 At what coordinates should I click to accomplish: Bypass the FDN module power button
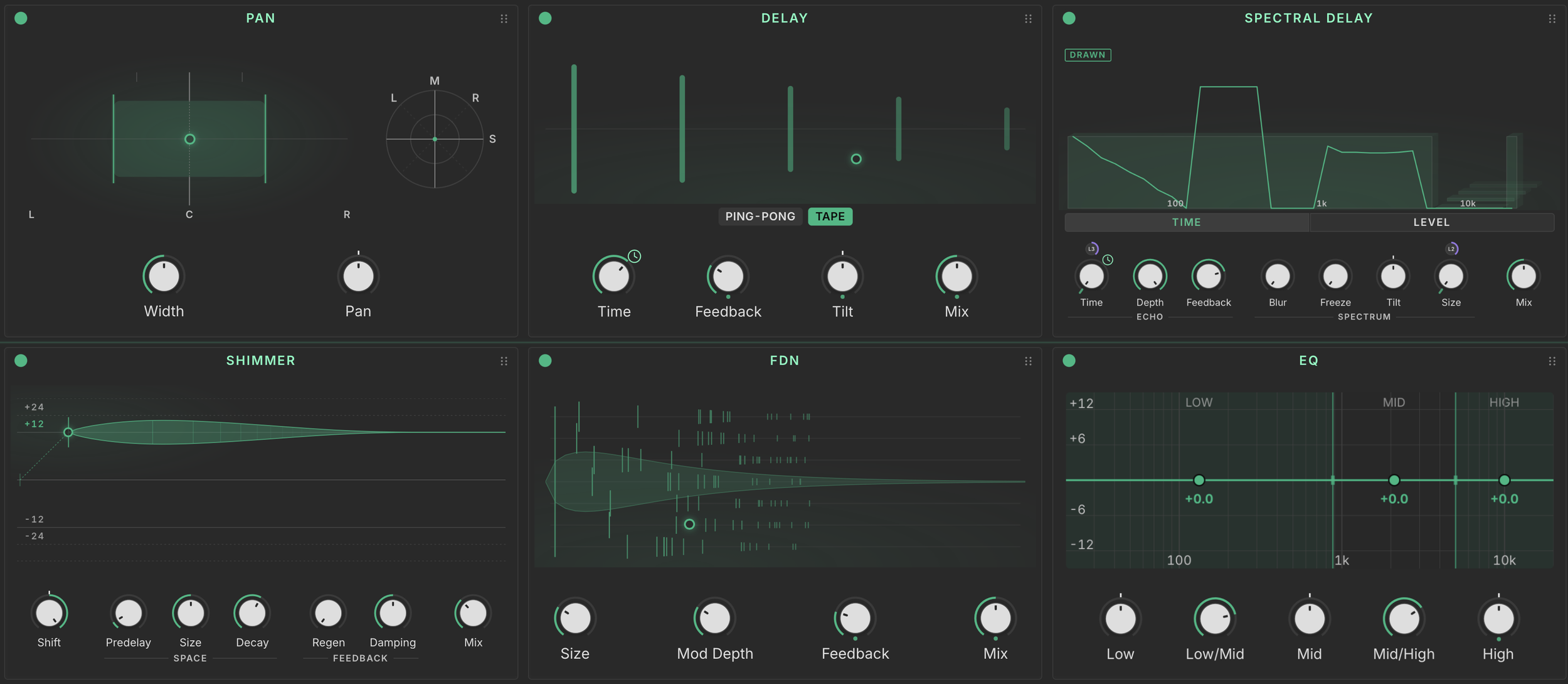545,360
